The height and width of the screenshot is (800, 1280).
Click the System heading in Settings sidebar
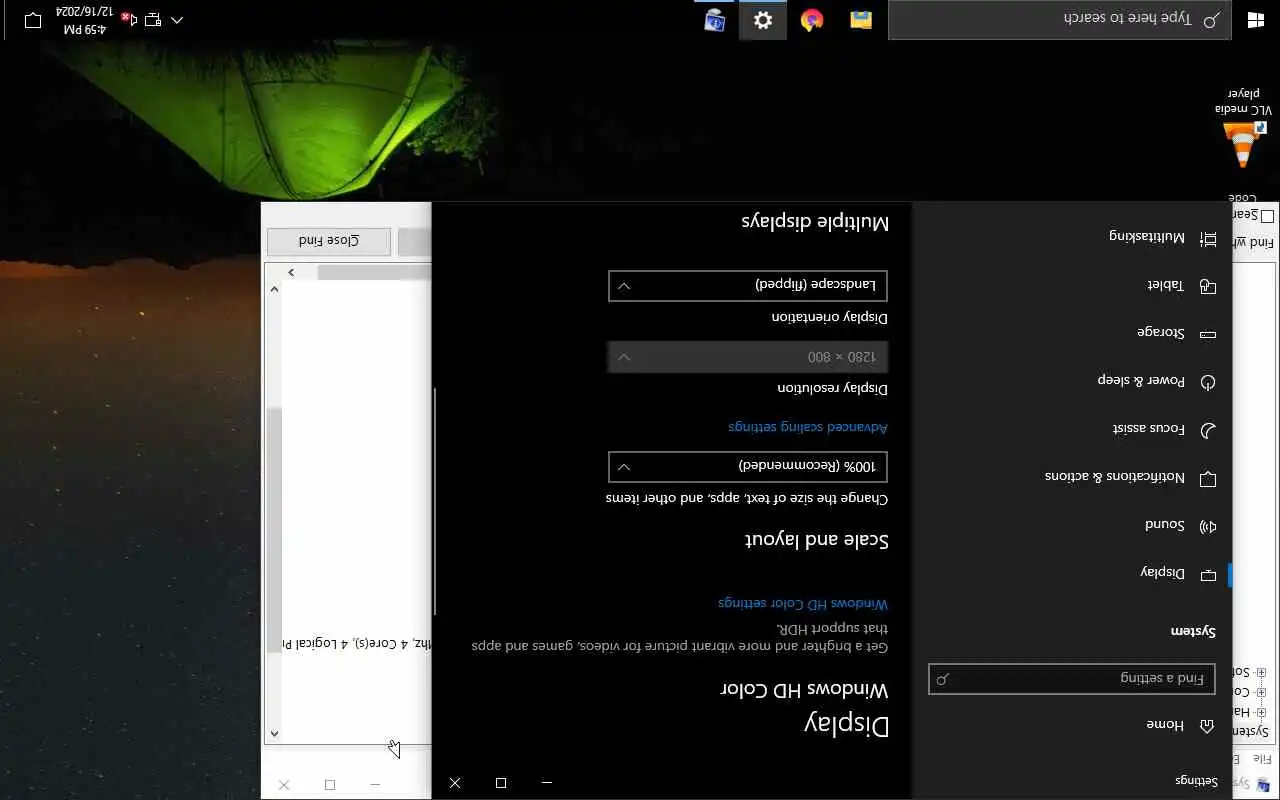(1193, 632)
